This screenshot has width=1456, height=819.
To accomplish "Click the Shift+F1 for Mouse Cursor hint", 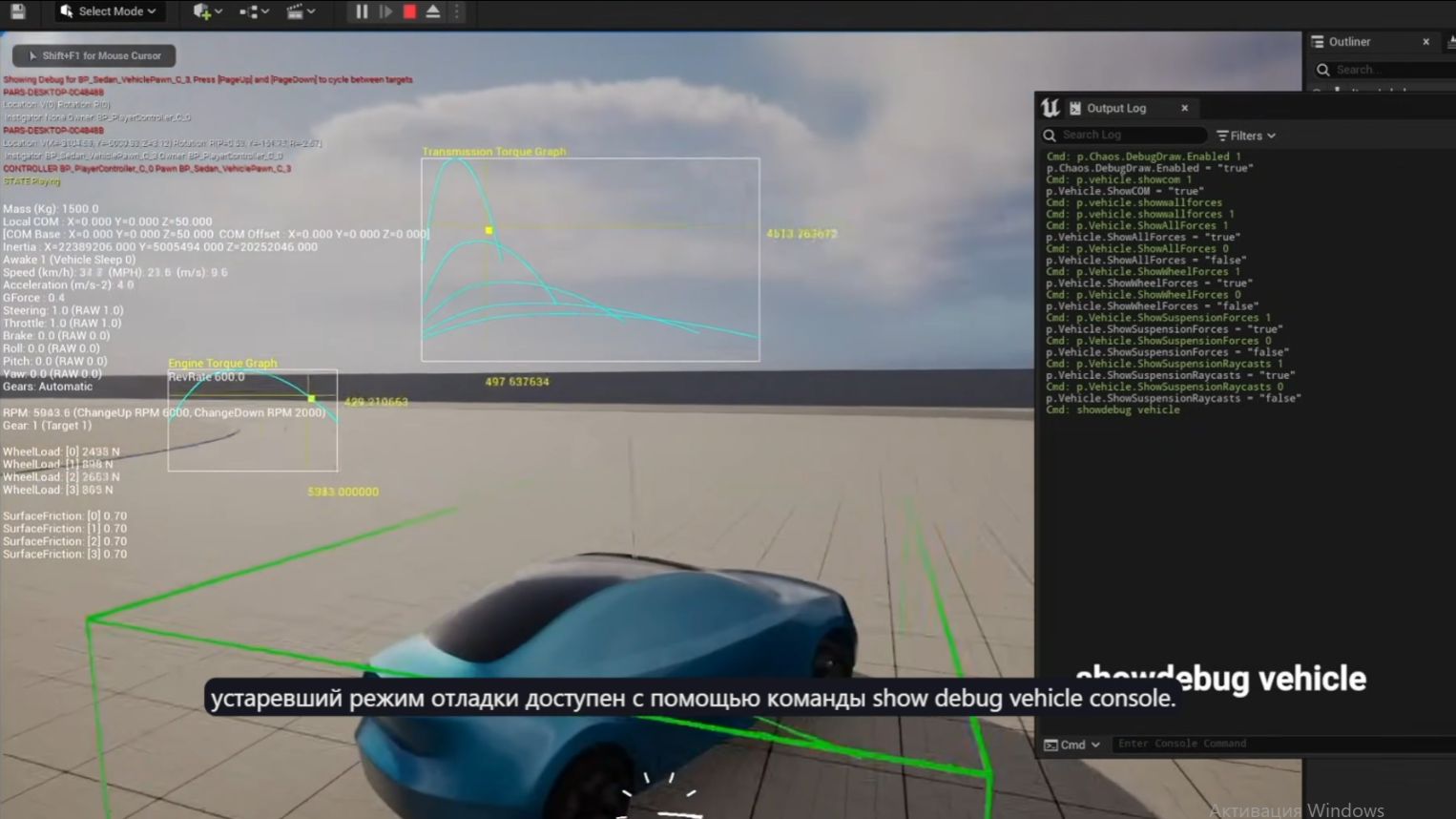I will tap(94, 55).
